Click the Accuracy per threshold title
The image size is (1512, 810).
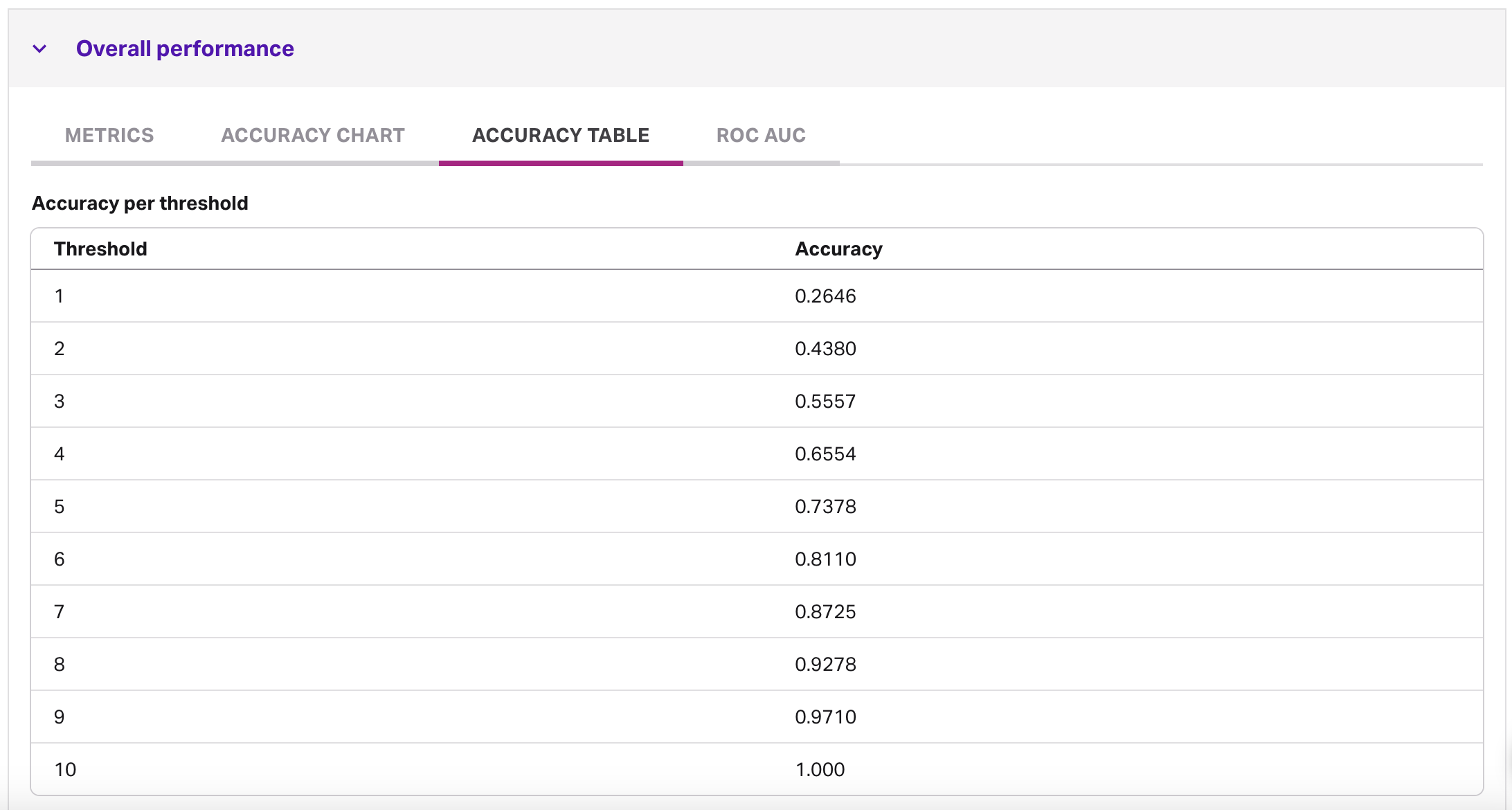(x=140, y=203)
